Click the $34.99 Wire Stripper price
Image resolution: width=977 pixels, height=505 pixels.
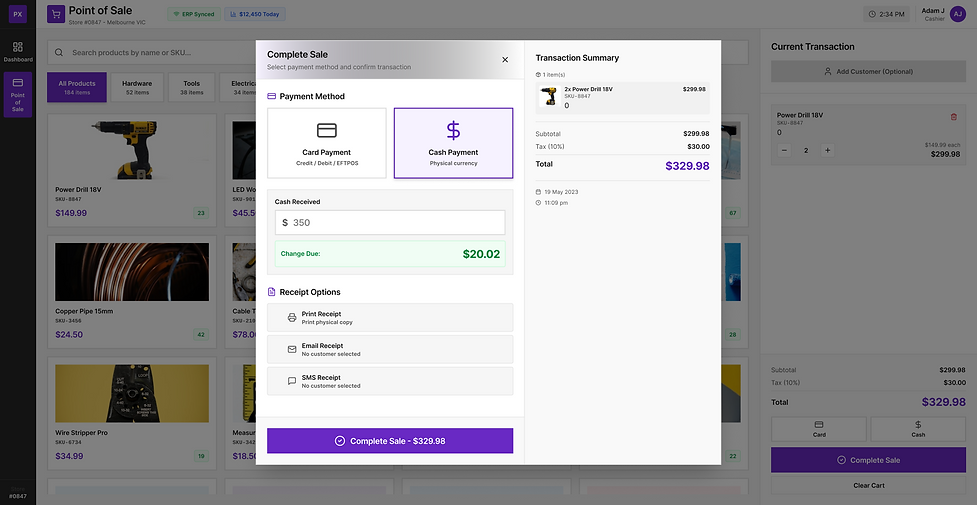click(x=69, y=456)
